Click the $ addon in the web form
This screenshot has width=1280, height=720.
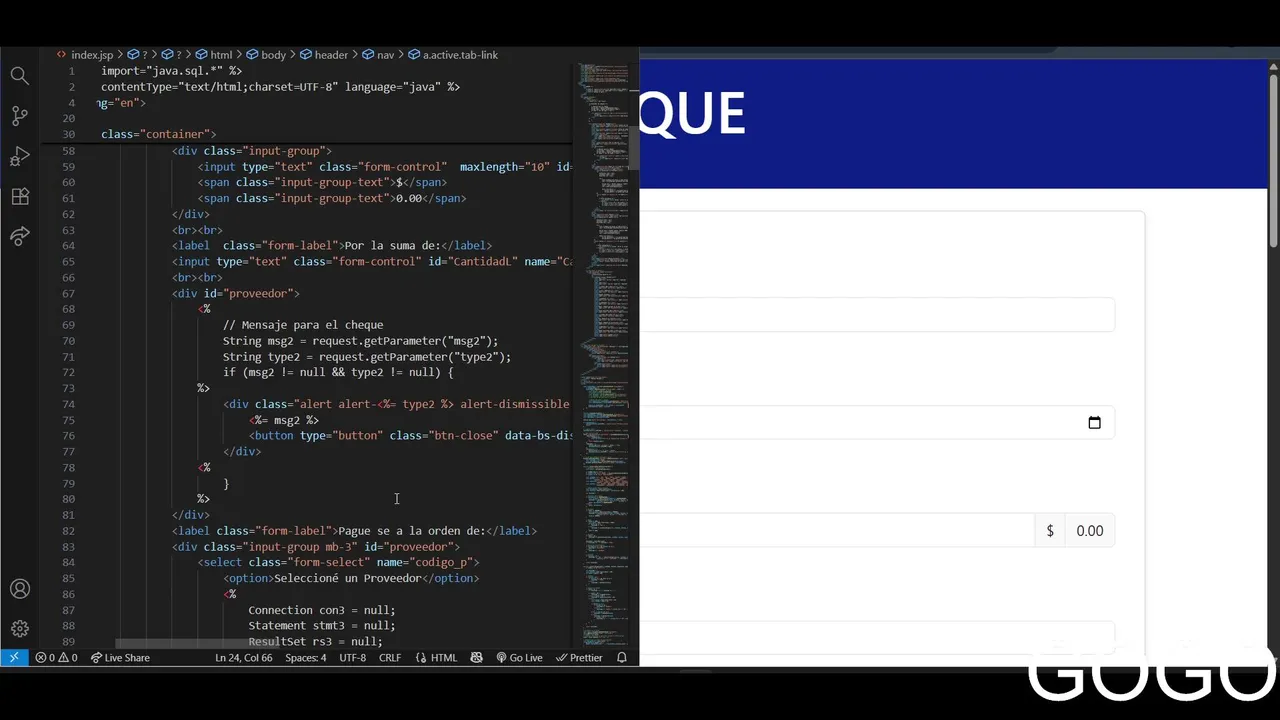1050,531
